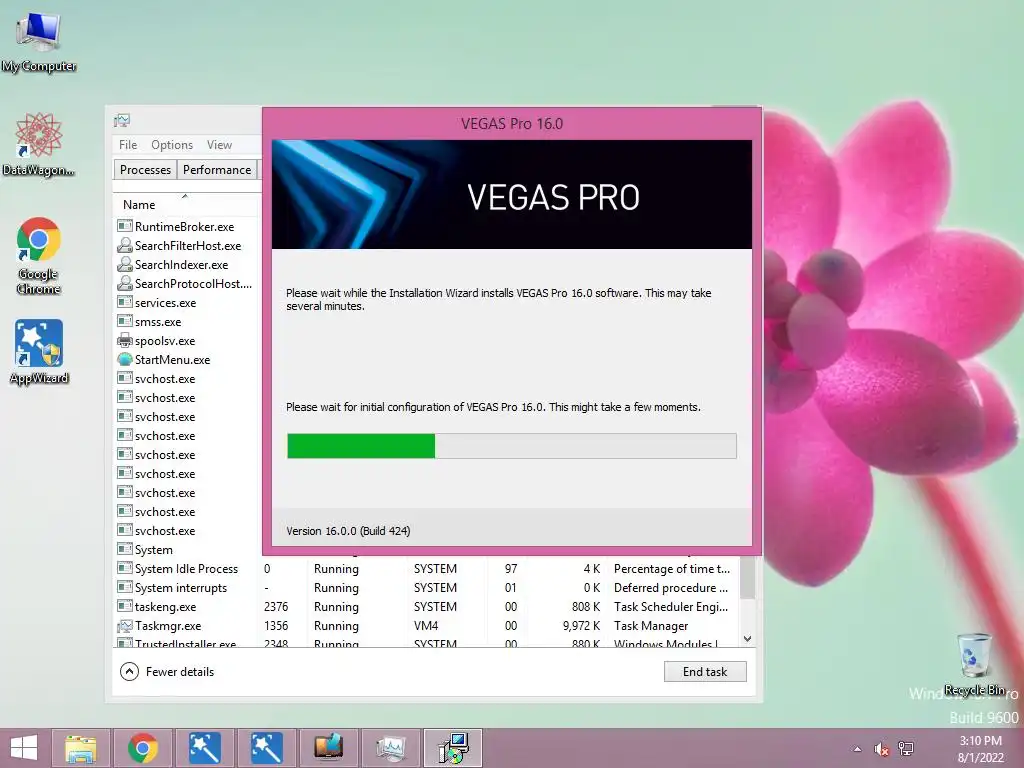This screenshot has width=1024, height=768.
Task: Click the Windows Start button
Action: point(24,748)
